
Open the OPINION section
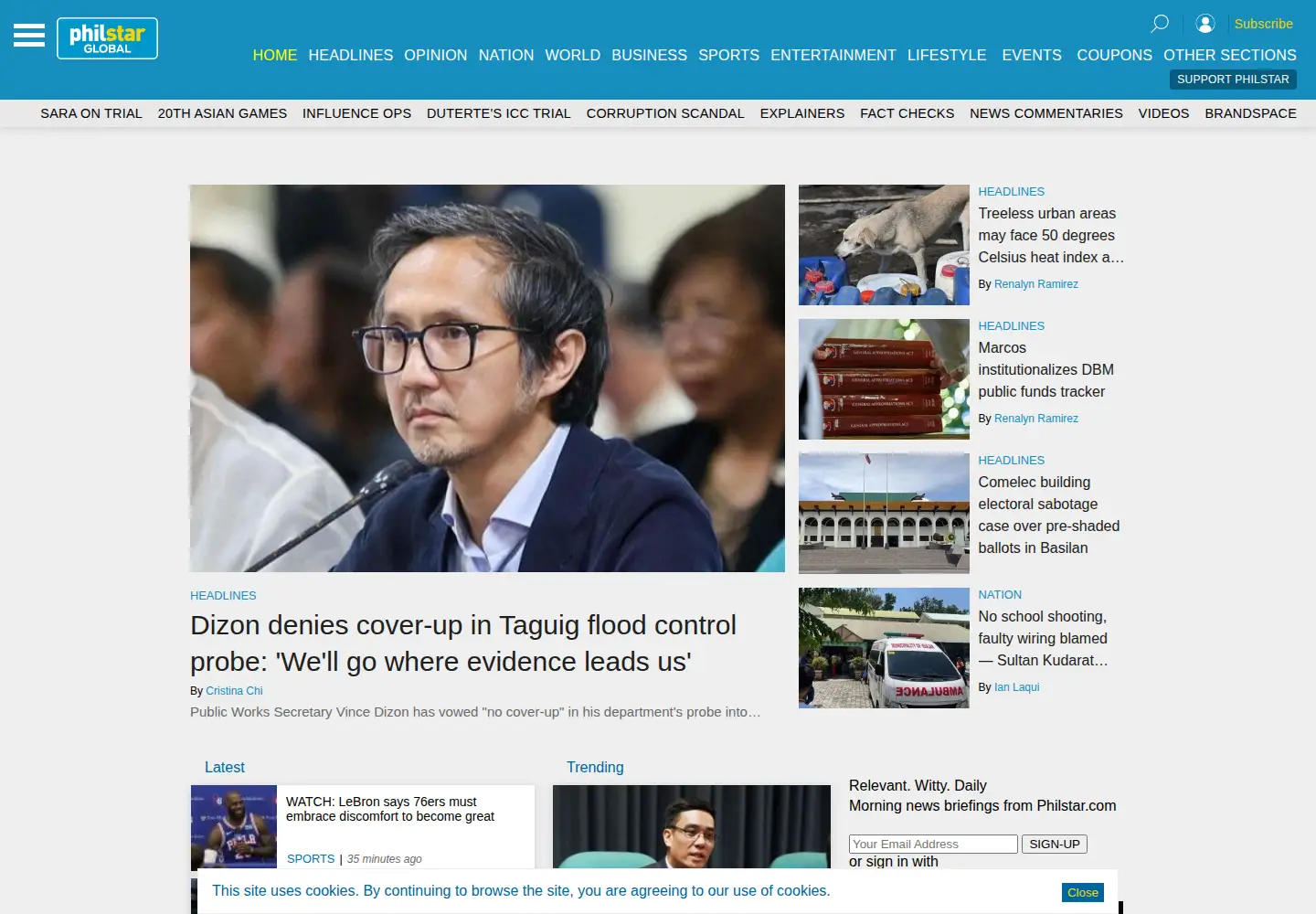[x=436, y=55]
